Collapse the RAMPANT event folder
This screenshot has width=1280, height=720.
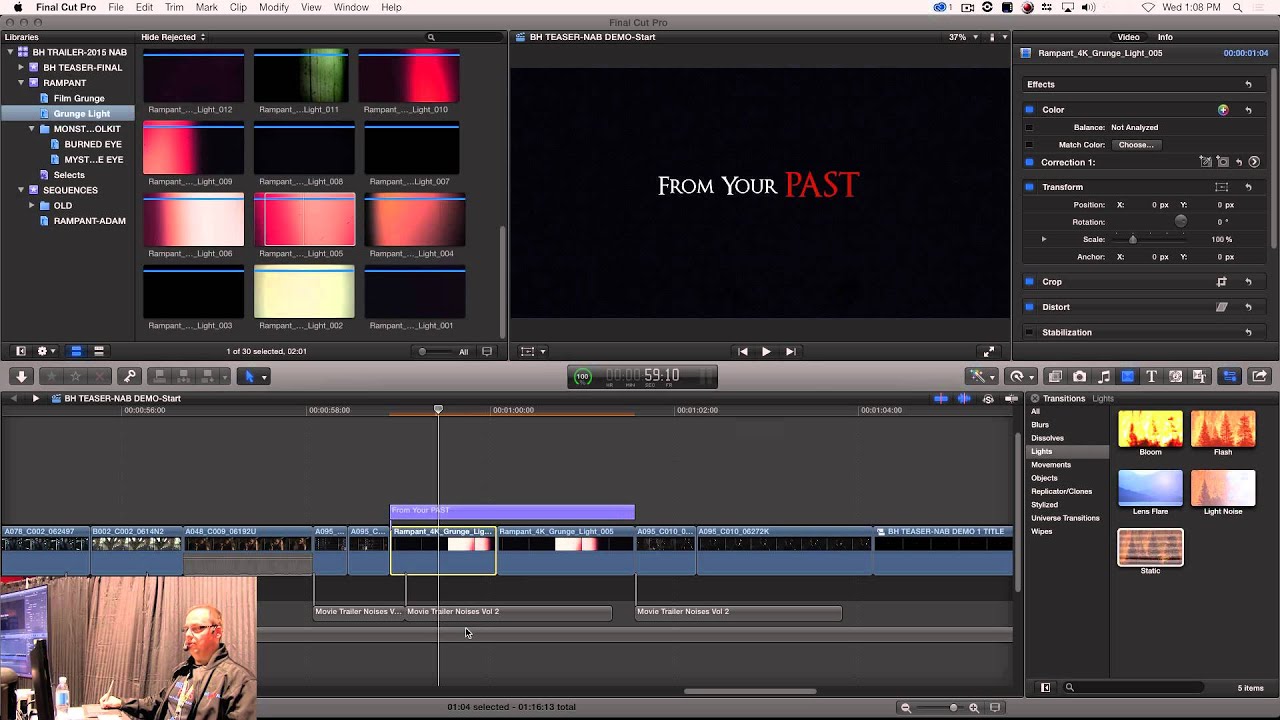pyautogui.click(x=21, y=83)
